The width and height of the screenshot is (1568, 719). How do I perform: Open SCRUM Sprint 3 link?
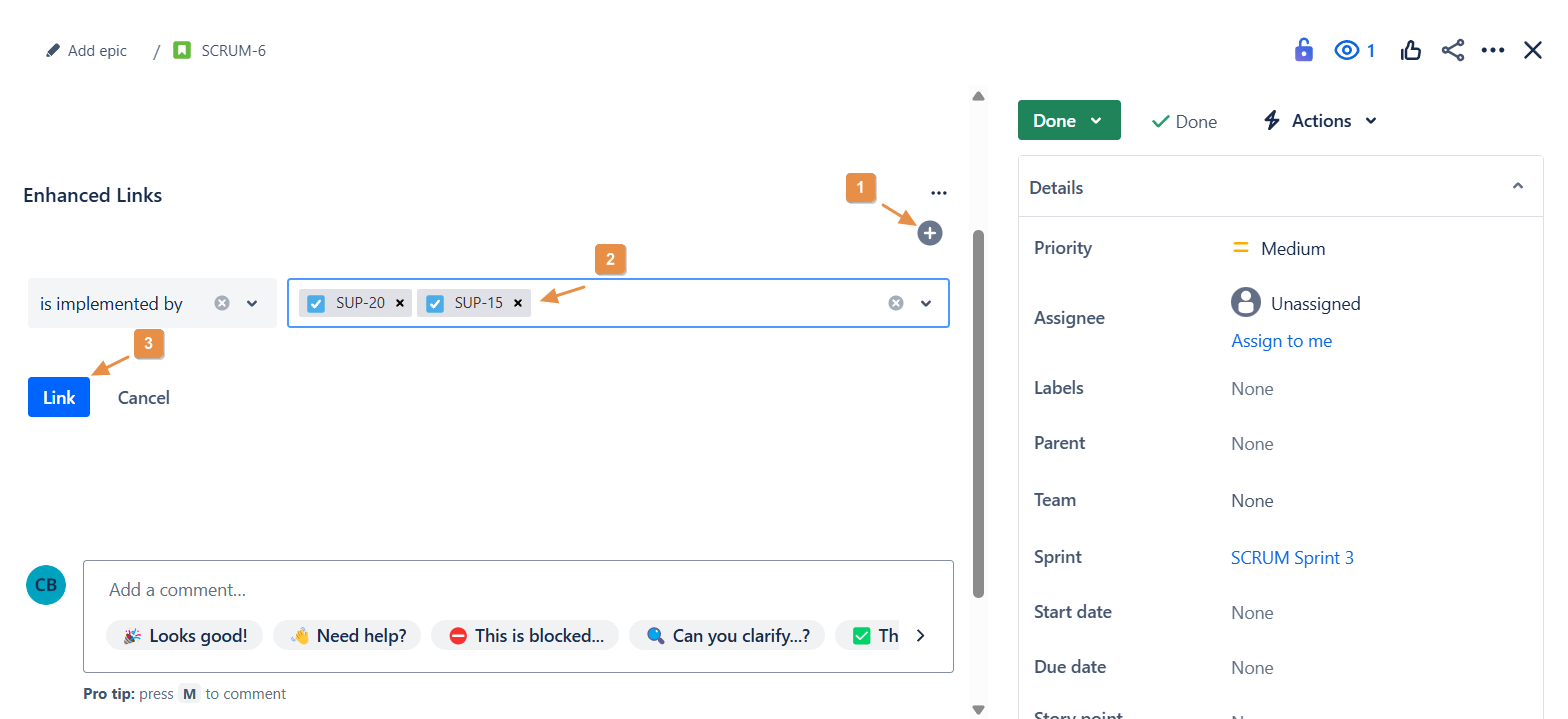pyautogui.click(x=1292, y=558)
